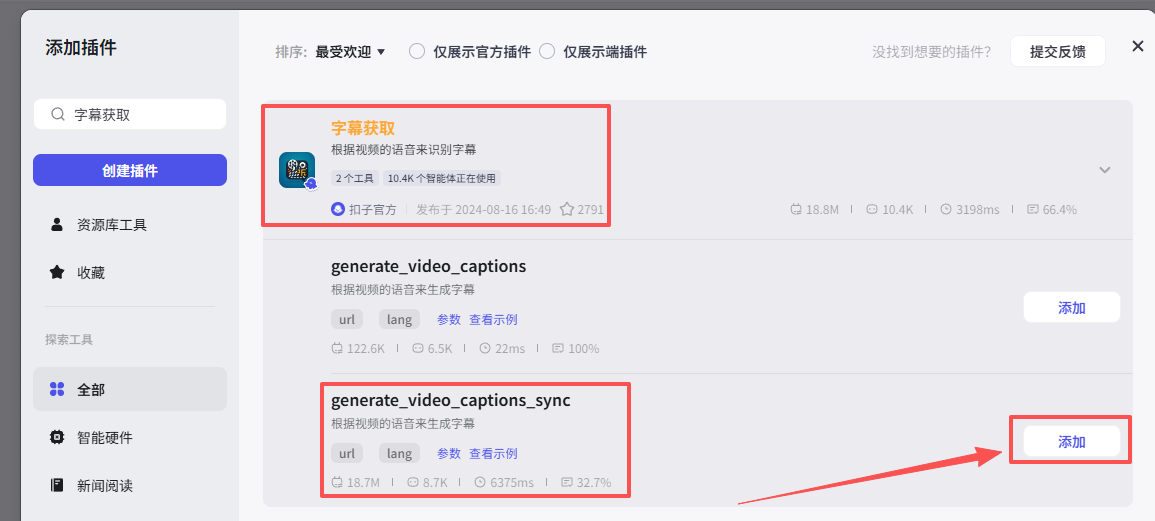Close the 添加插件 dialog
Screen dimensions: 1155x521
pos(1137,46)
